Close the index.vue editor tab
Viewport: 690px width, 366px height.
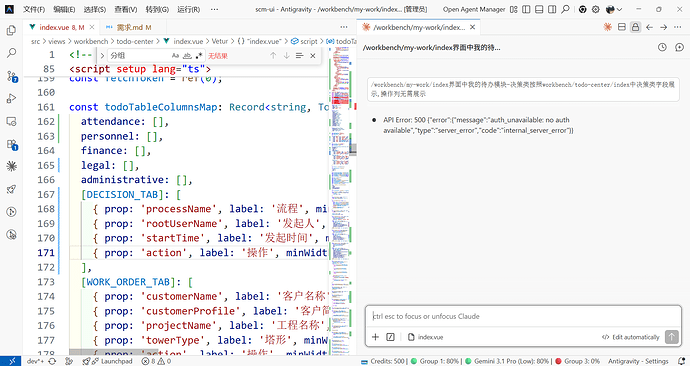(92, 27)
